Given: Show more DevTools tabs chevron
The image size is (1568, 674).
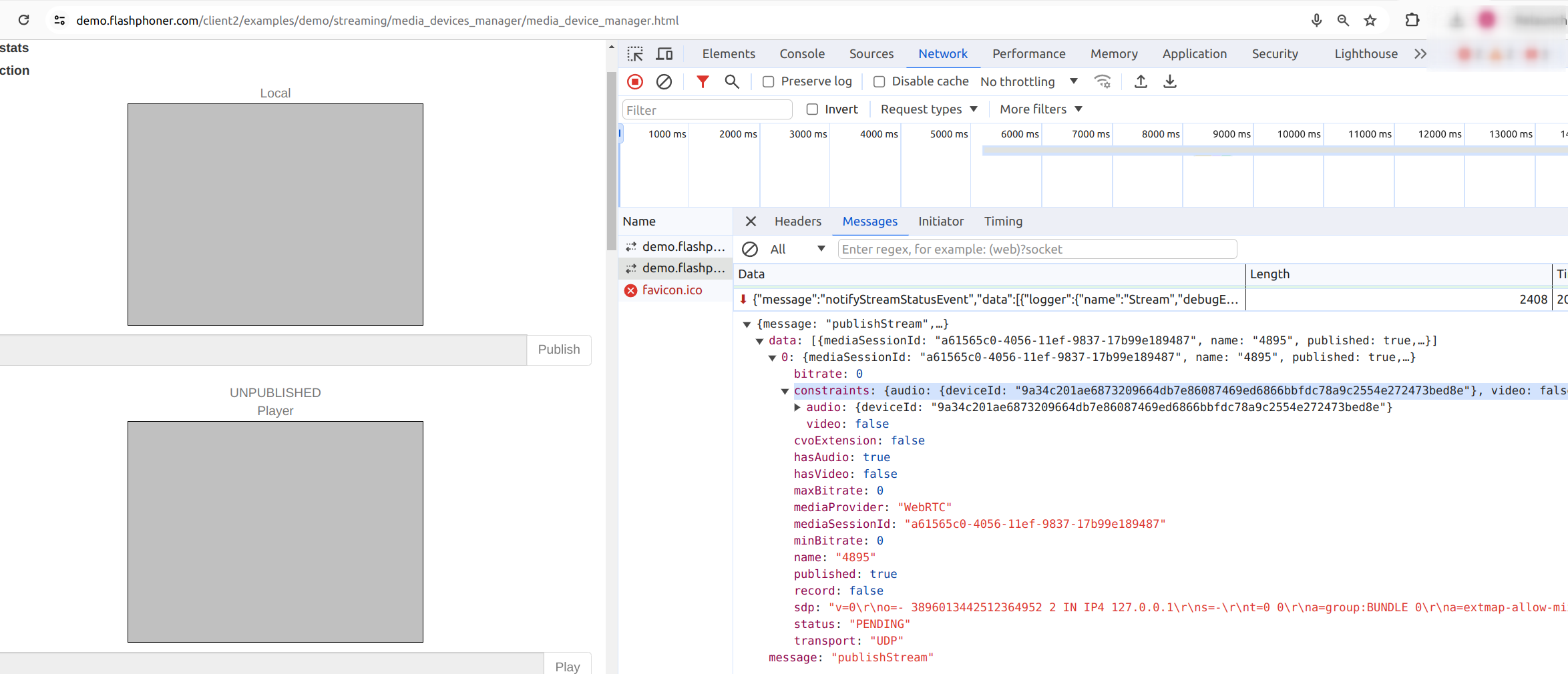Looking at the screenshot, I should (1420, 54).
